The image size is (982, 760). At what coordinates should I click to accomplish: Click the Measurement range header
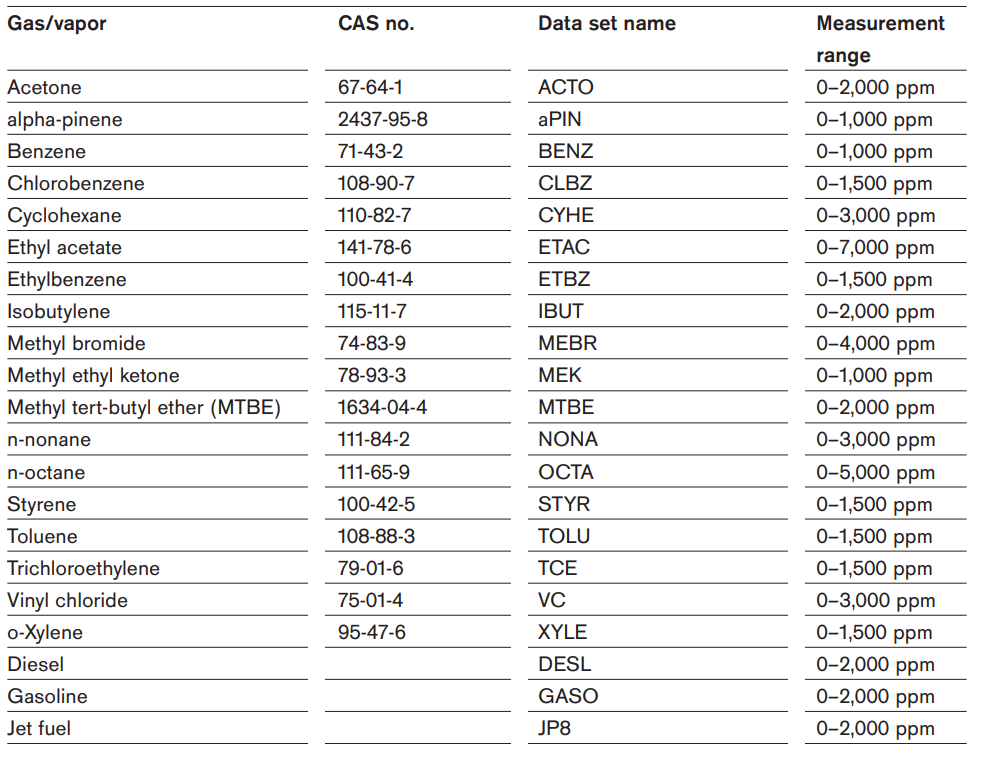coord(880,39)
